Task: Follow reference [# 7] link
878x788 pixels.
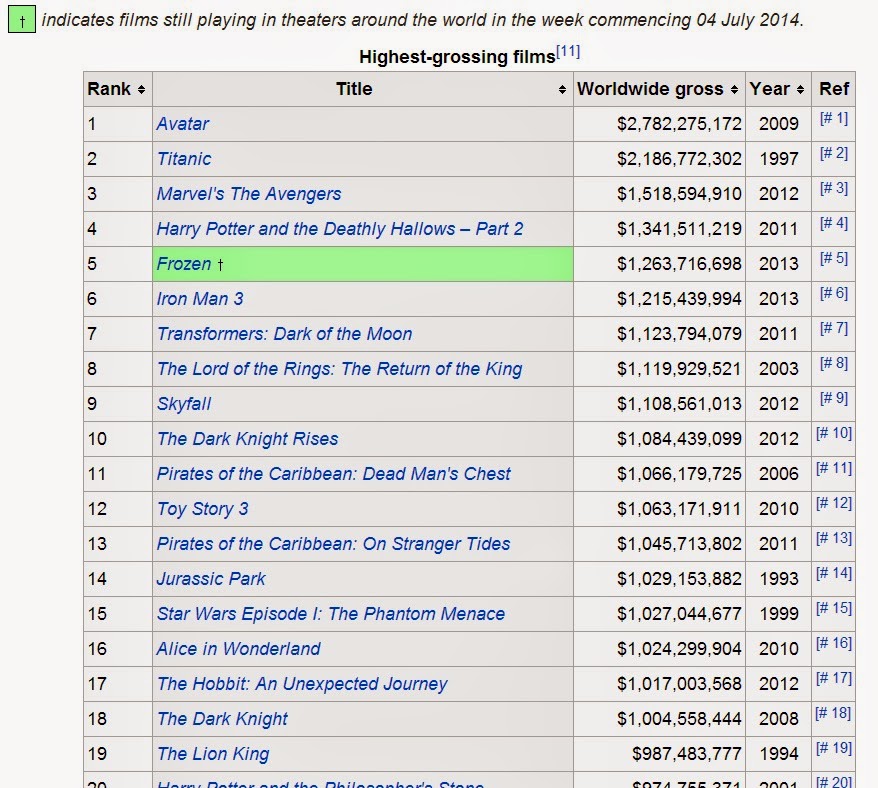Action: pyautogui.click(x=834, y=328)
